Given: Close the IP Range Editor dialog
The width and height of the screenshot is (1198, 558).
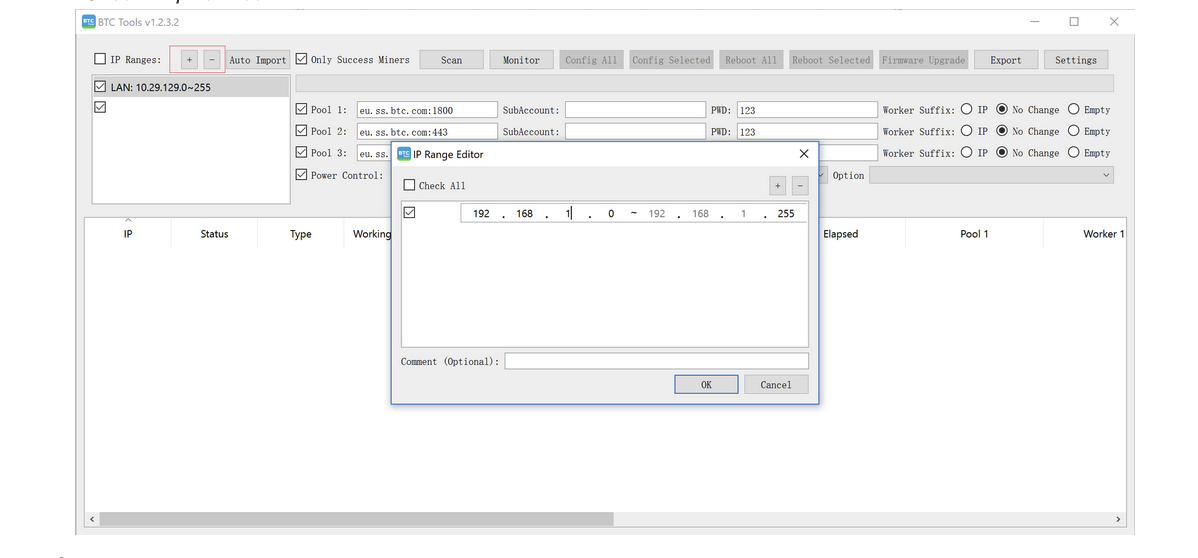Looking at the screenshot, I should tap(804, 154).
